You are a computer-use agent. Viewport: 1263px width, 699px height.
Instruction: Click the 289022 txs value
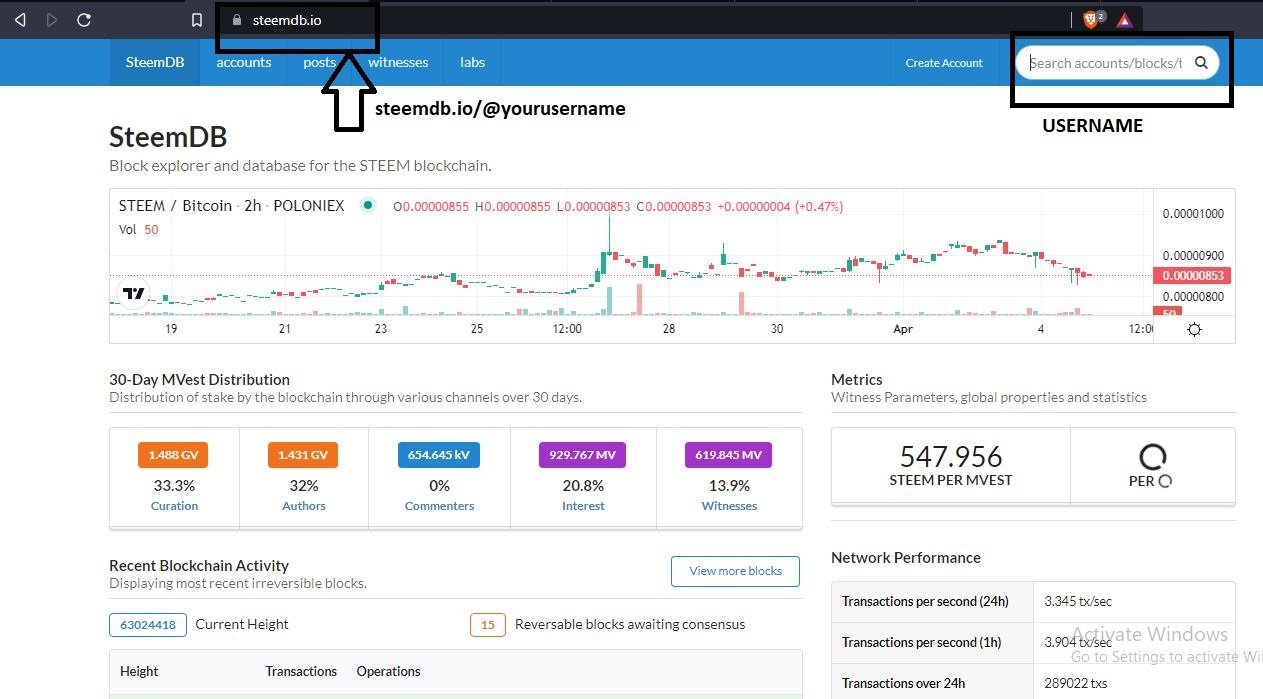(1075, 683)
